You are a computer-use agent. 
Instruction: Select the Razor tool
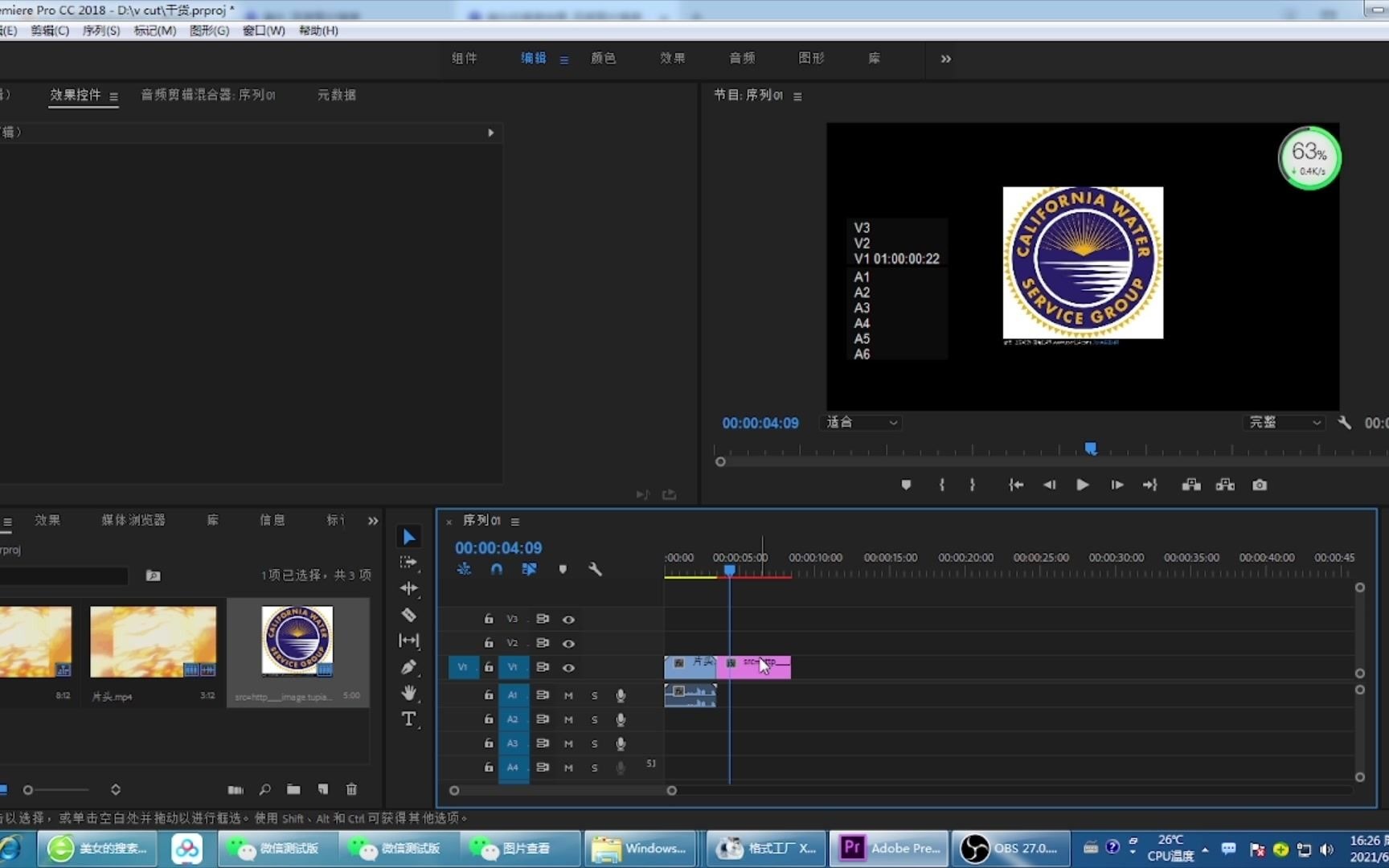click(x=409, y=615)
